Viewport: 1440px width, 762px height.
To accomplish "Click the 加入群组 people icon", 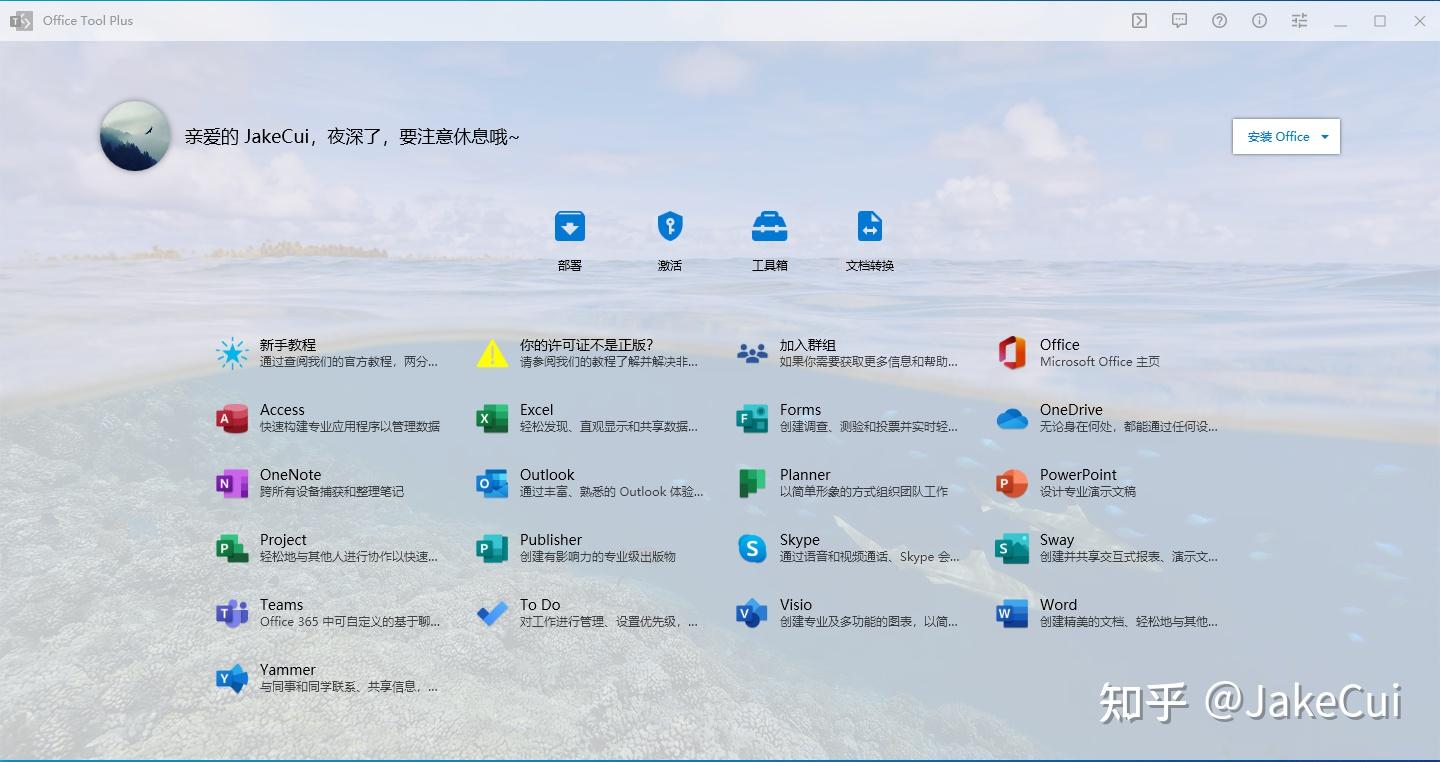I will (x=752, y=353).
